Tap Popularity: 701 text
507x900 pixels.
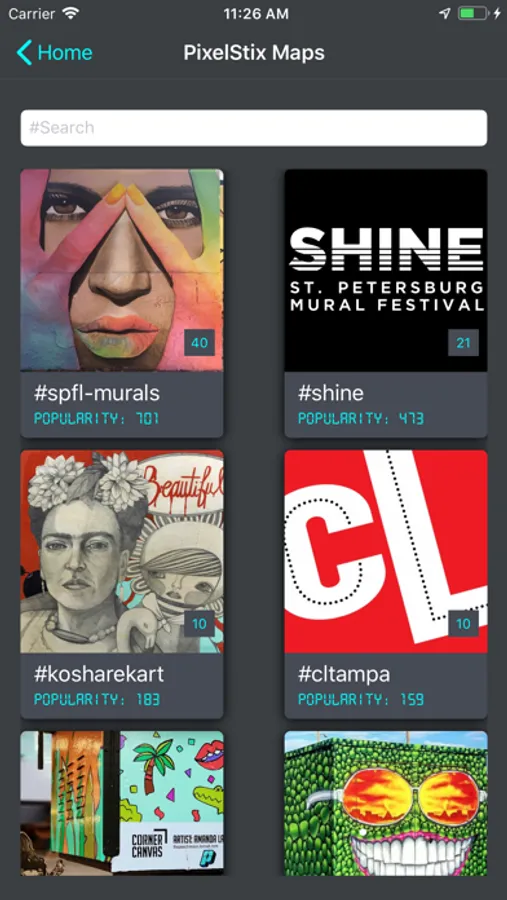(x=96, y=418)
